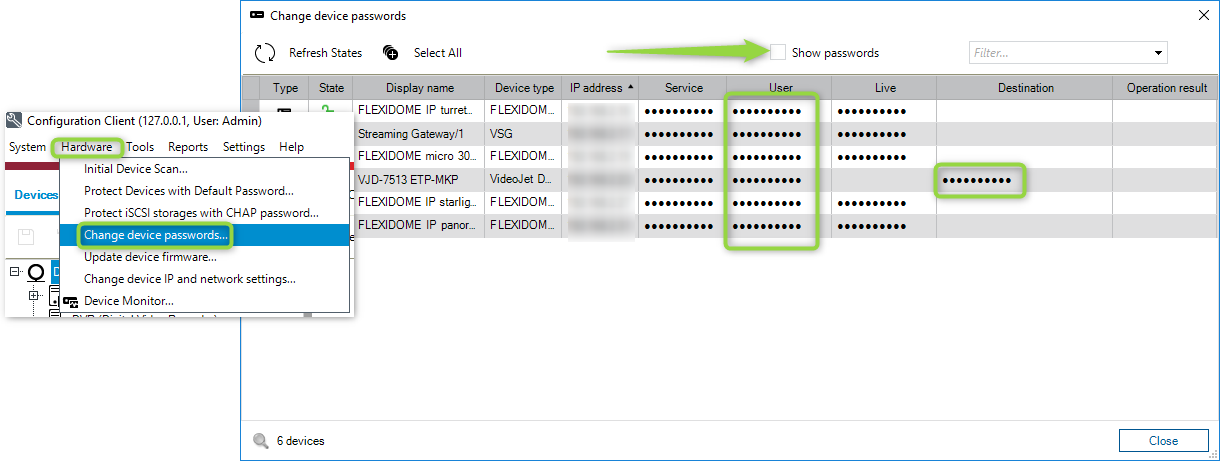Click the Destination column header
The width and height of the screenshot is (1220, 461).
point(1025,88)
